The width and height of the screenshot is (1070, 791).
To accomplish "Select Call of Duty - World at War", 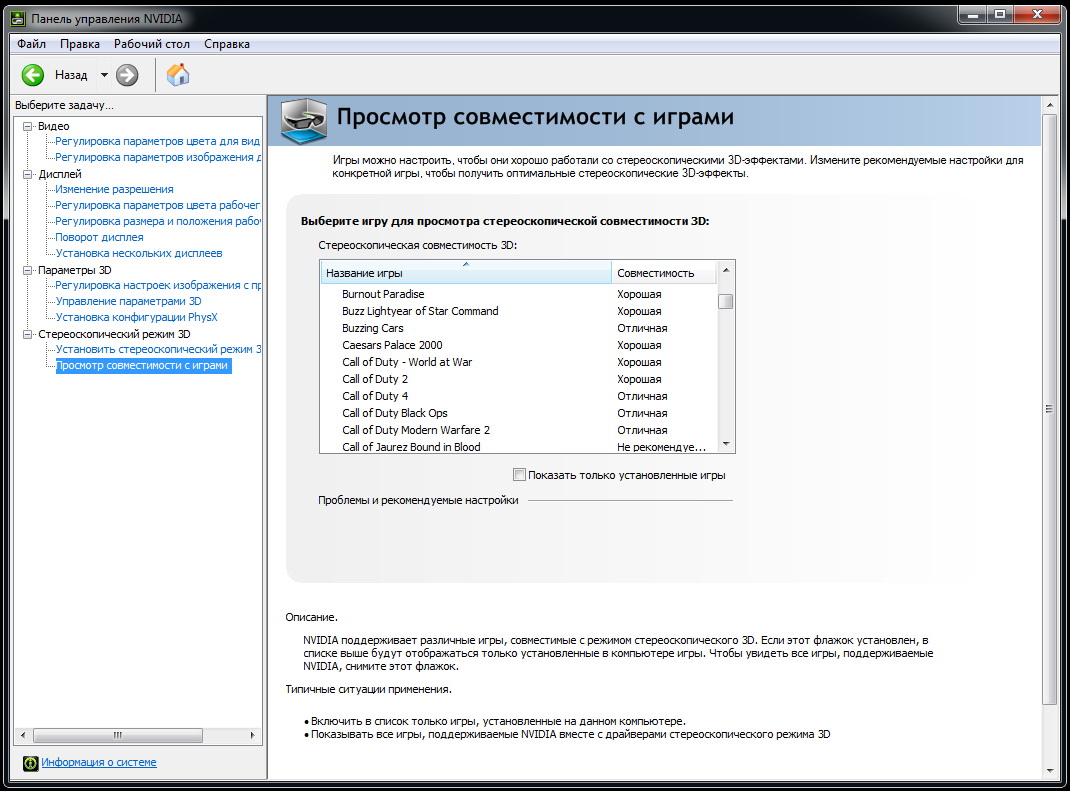I will click(x=519, y=362).
